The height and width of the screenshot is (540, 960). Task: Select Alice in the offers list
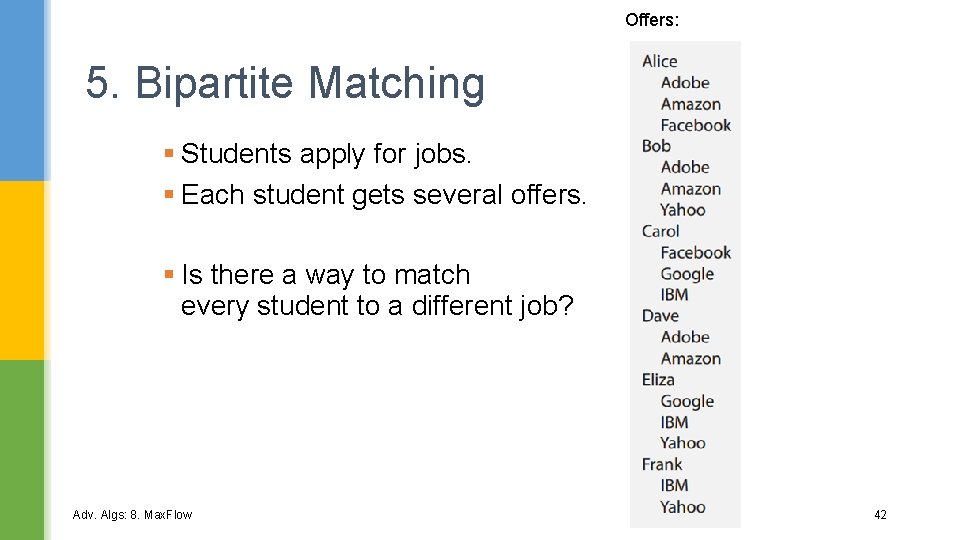click(660, 62)
